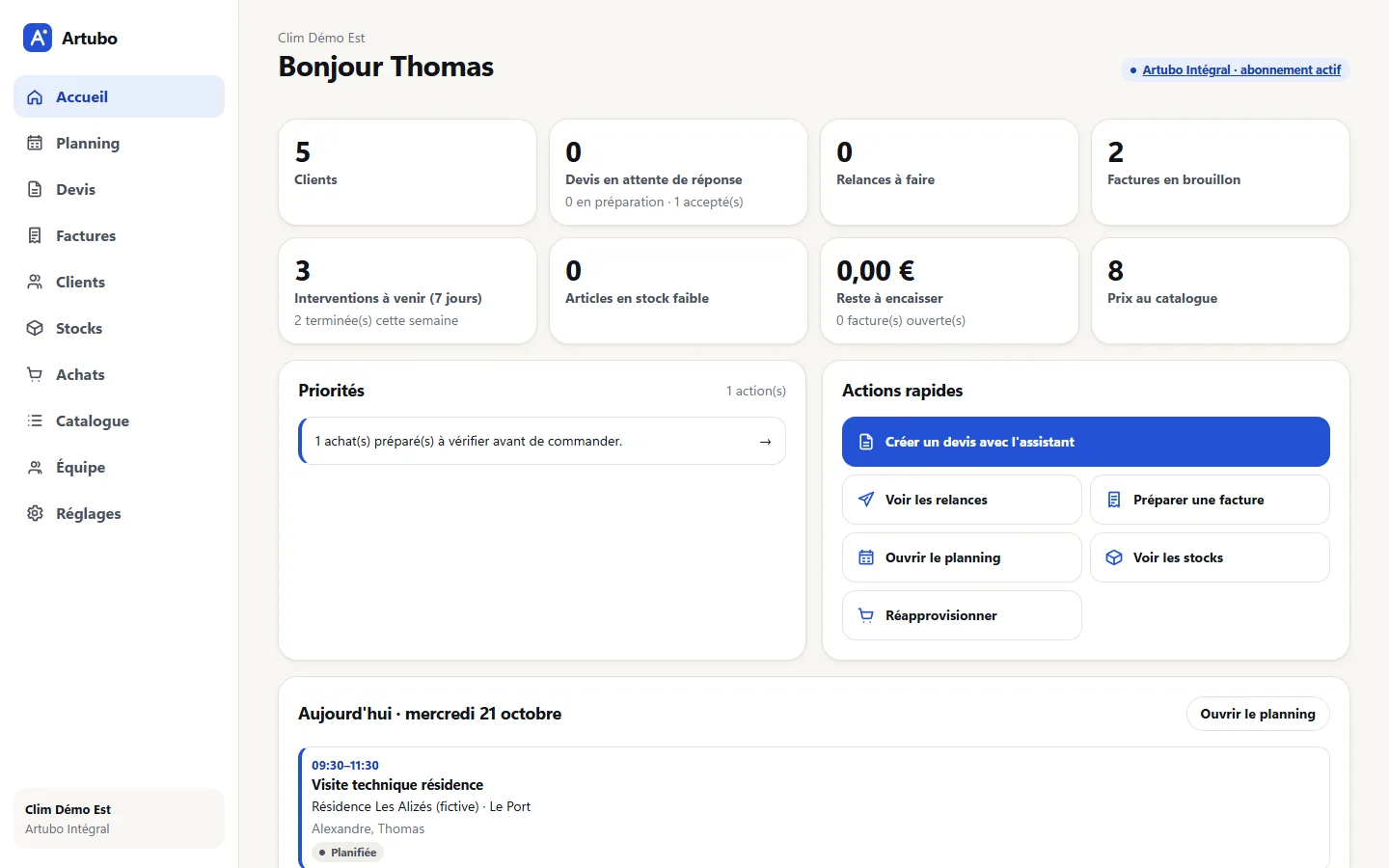Click the paper plane icon beside Voir les relances
The height and width of the screenshot is (868, 1389).
point(866,500)
